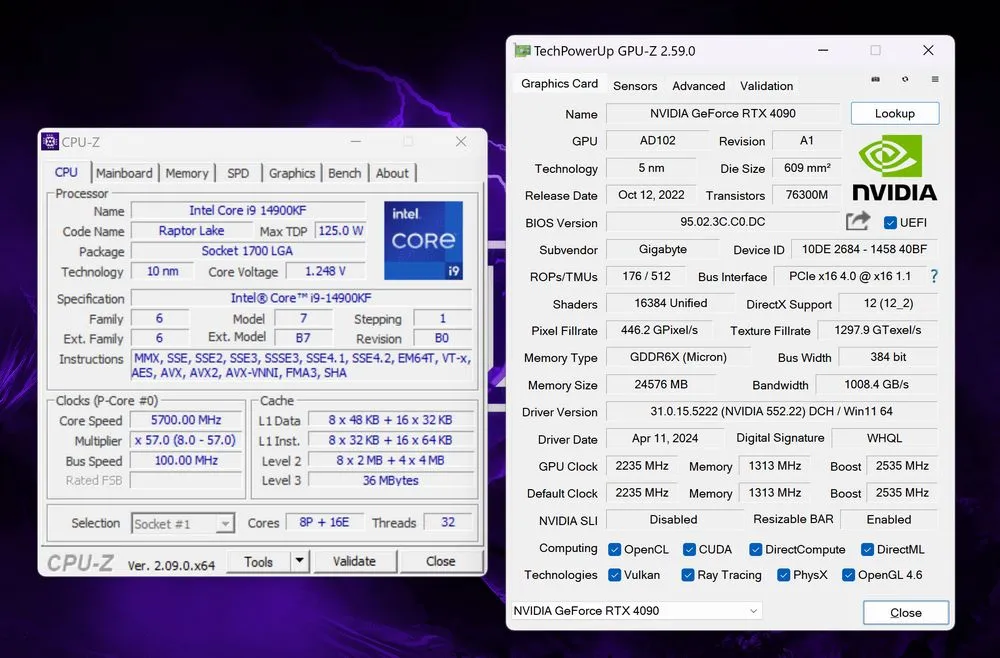This screenshot has height=658, width=1000.
Task: Click the Driver Date value Apr 11, 2024
Action: 665,439
